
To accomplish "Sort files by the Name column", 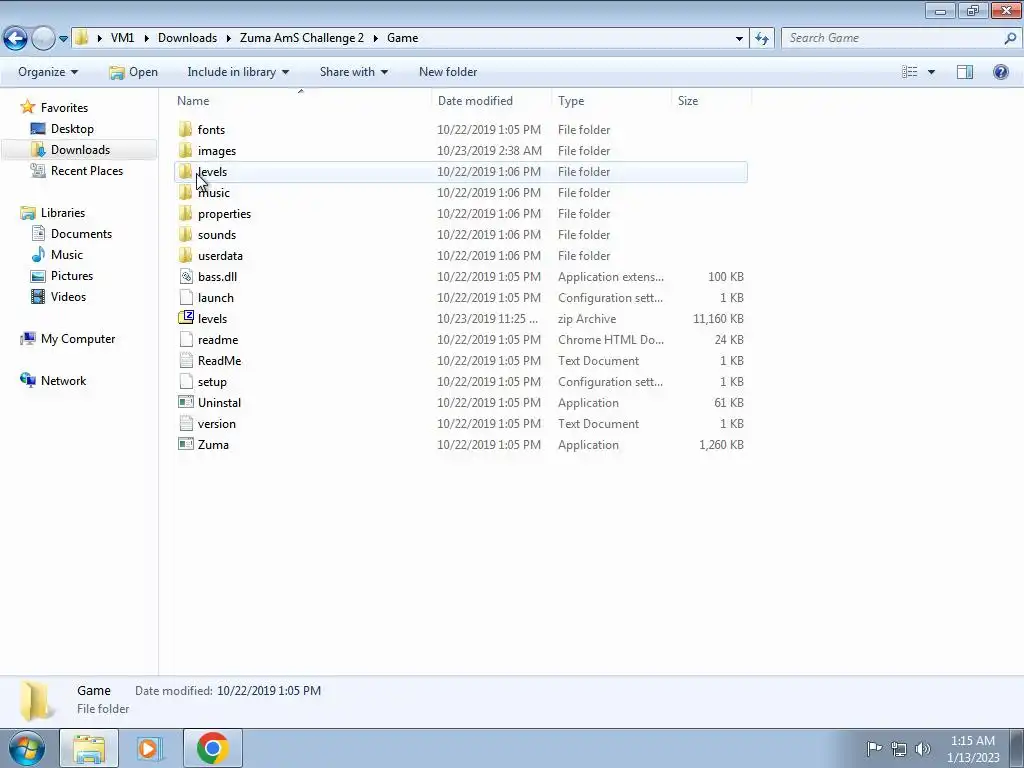I will click(303, 101).
